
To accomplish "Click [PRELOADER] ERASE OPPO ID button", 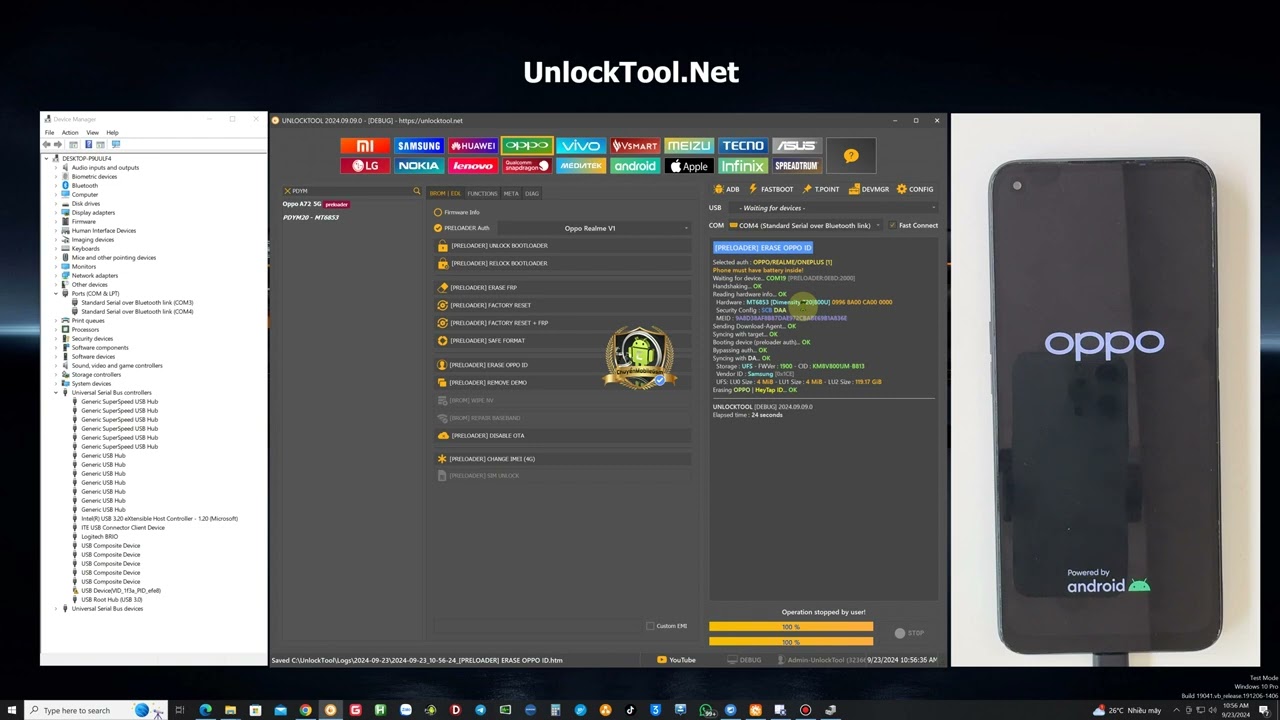I will pyautogui.click(x=563, y=365).
